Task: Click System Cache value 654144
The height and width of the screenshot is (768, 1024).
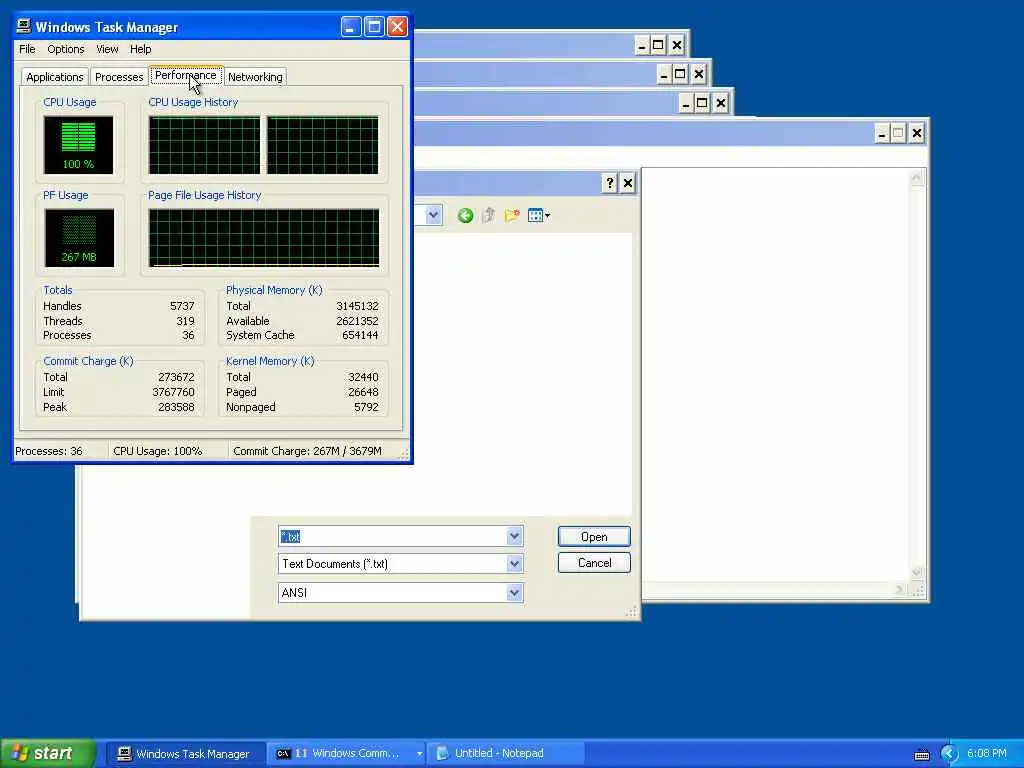Action: point(360,335)
